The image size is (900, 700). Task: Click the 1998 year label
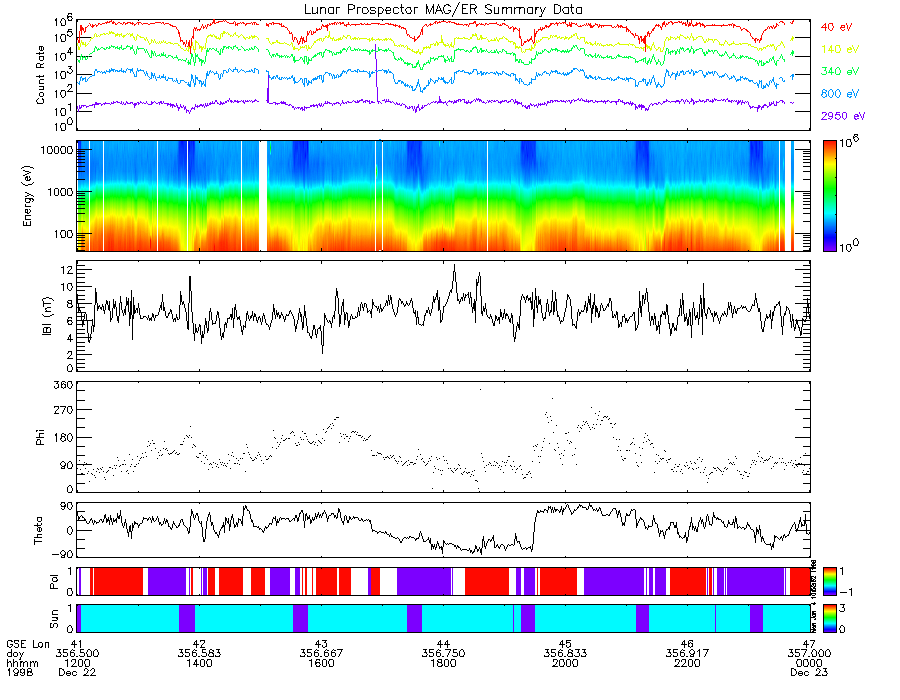pyautogui.click(x=20, y=672)
